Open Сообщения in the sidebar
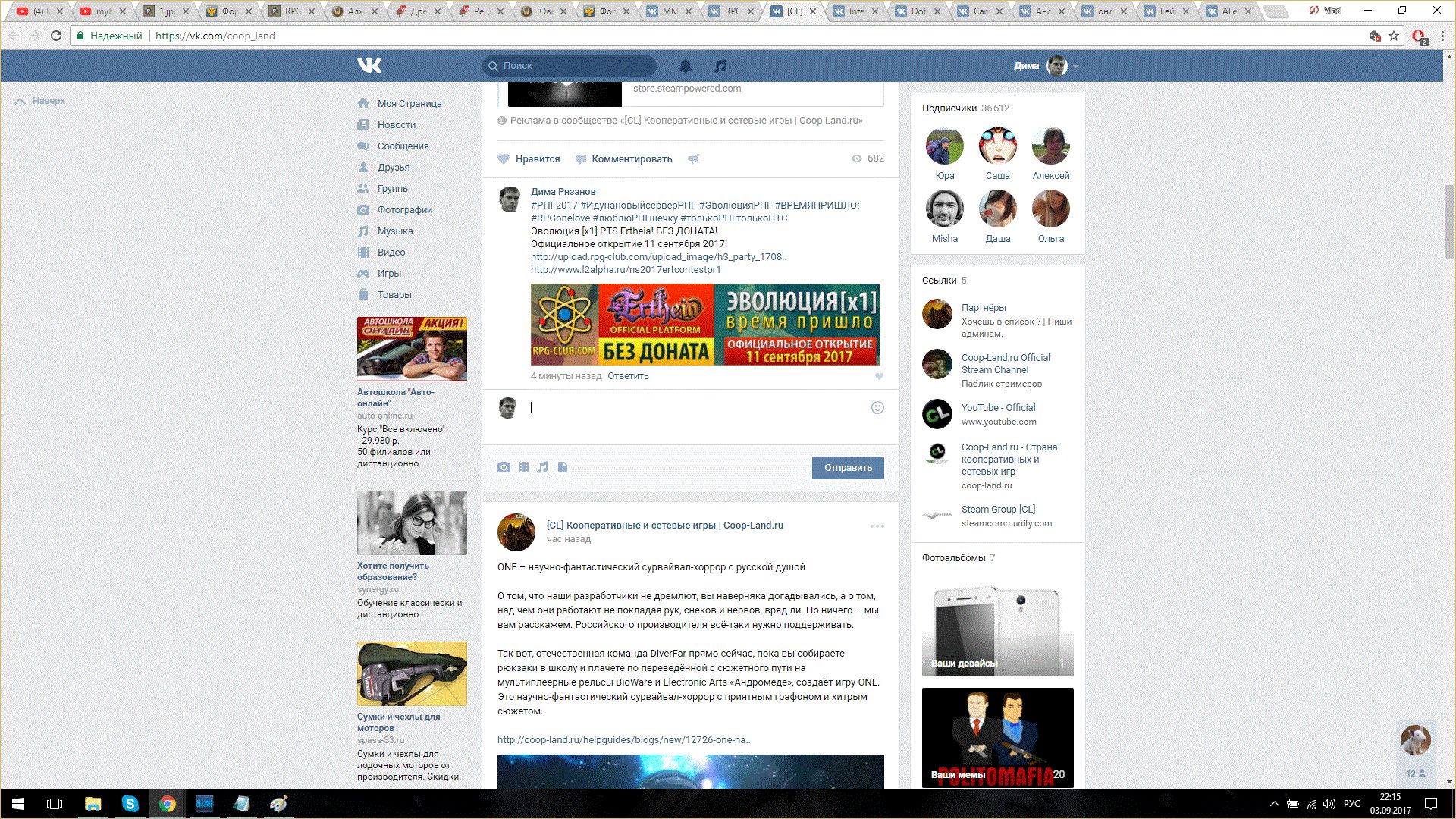Screen dimensions: 1456x819 [394, 146]
